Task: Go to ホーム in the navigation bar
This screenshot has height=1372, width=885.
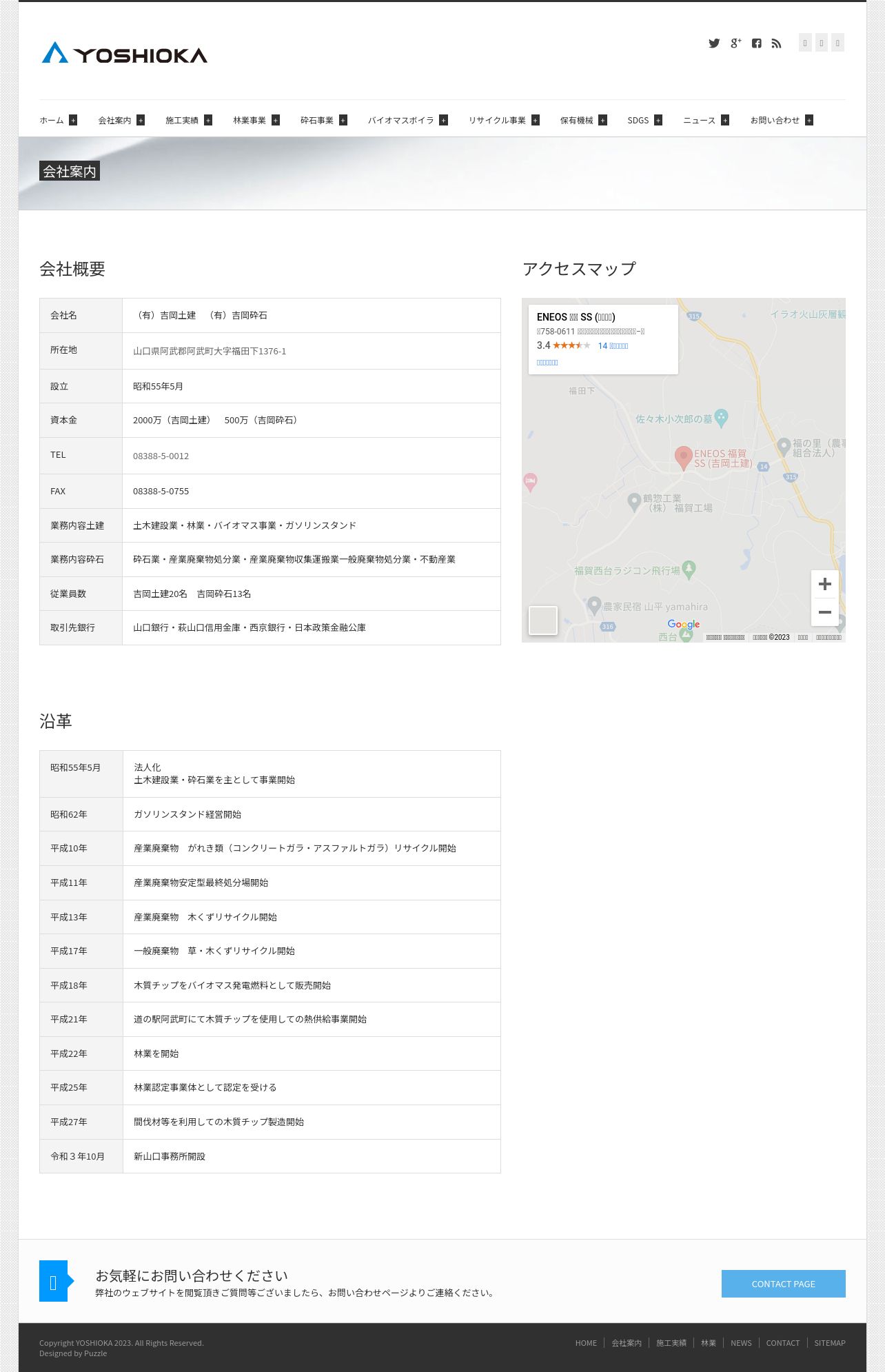Action: 52,120
